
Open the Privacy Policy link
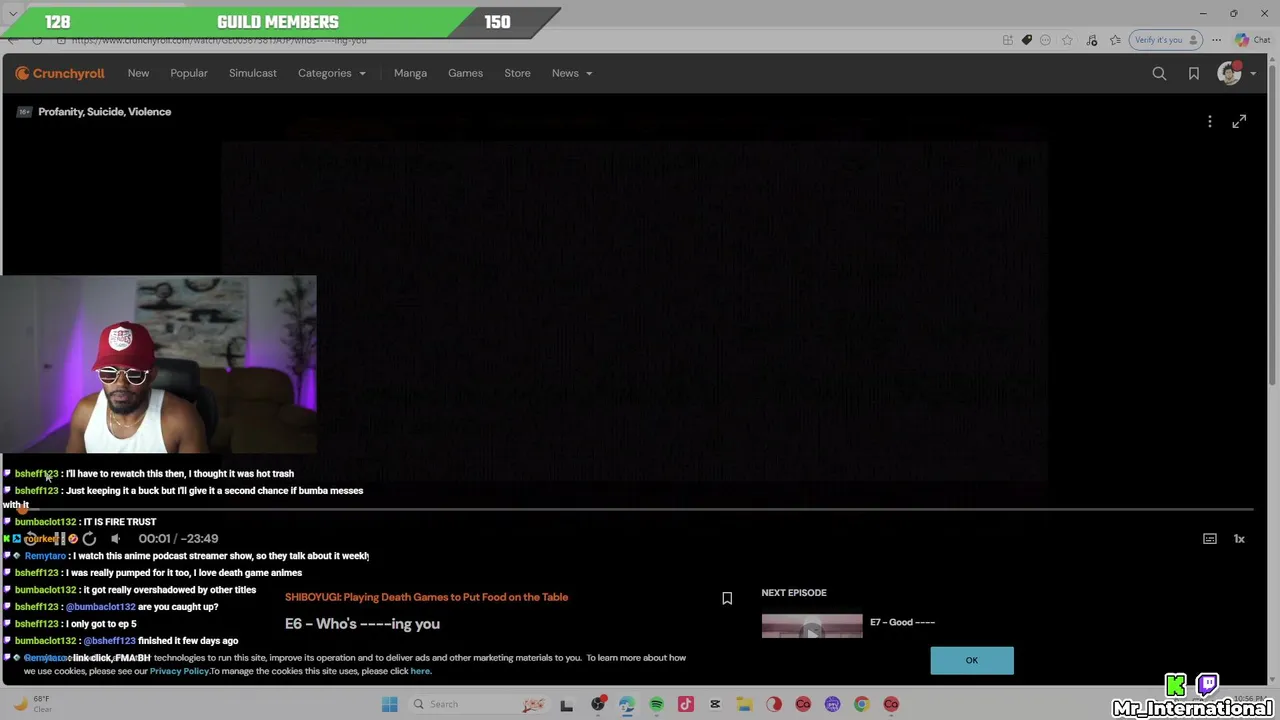(179, 671)
